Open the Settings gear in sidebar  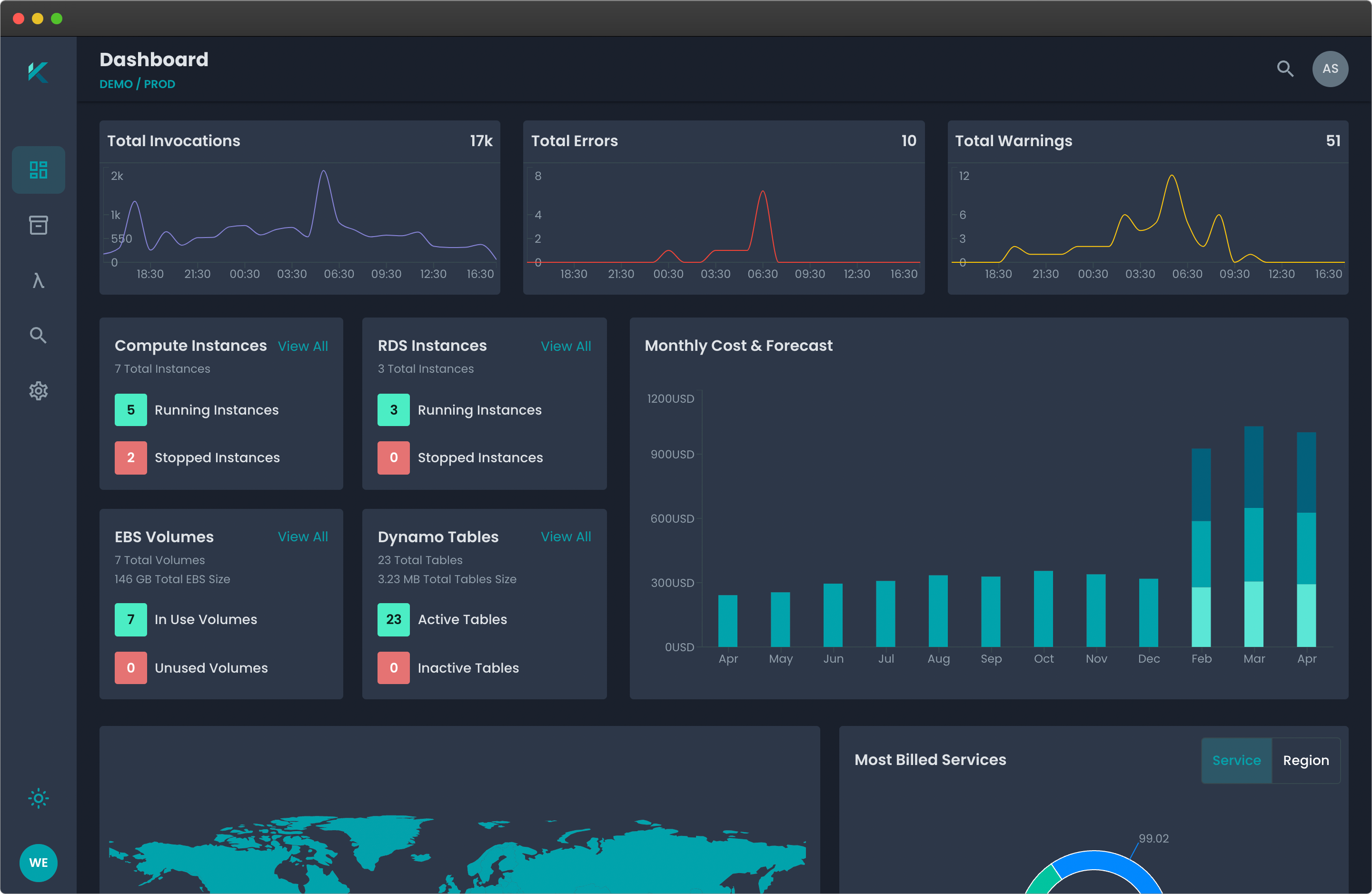click(x=38, y=391)
